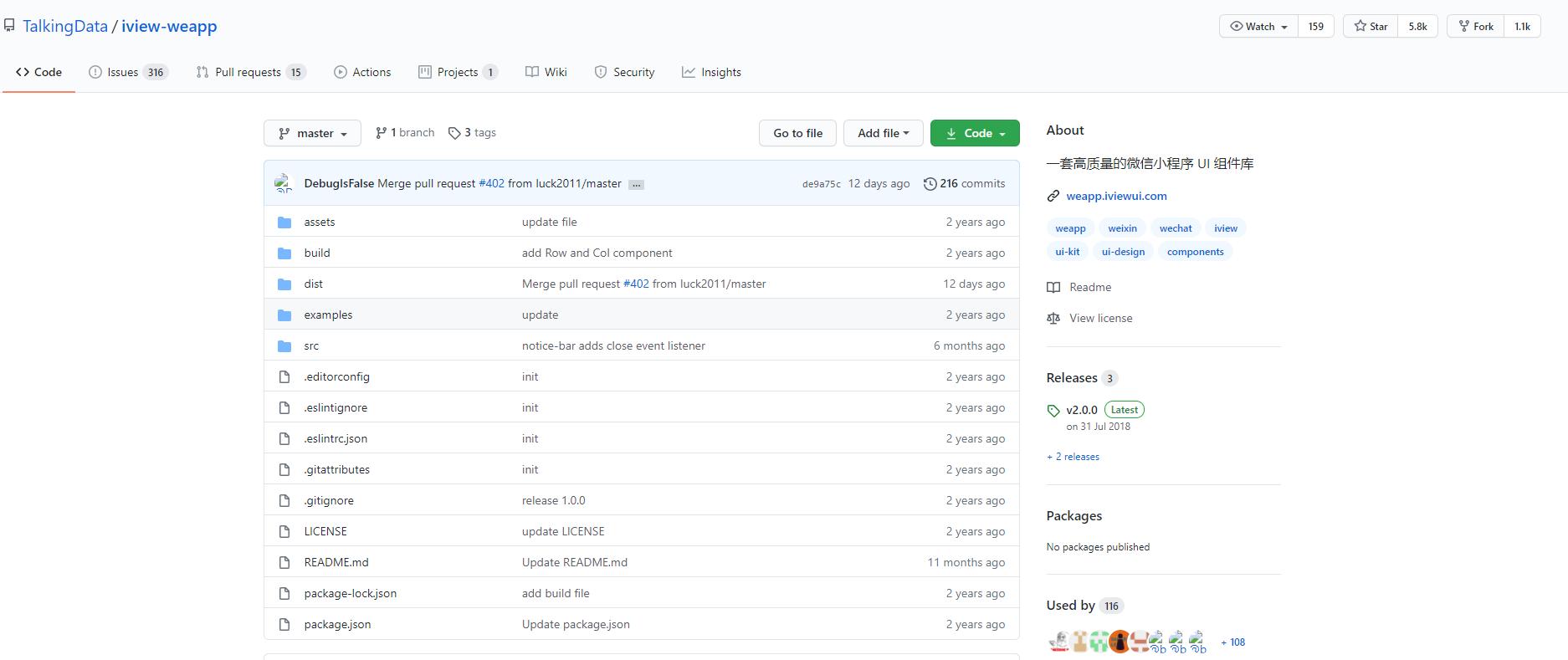This screenshot has height=660, width=1568.
Task: Click the orange Used by avatar
Action: (1119, 642)
